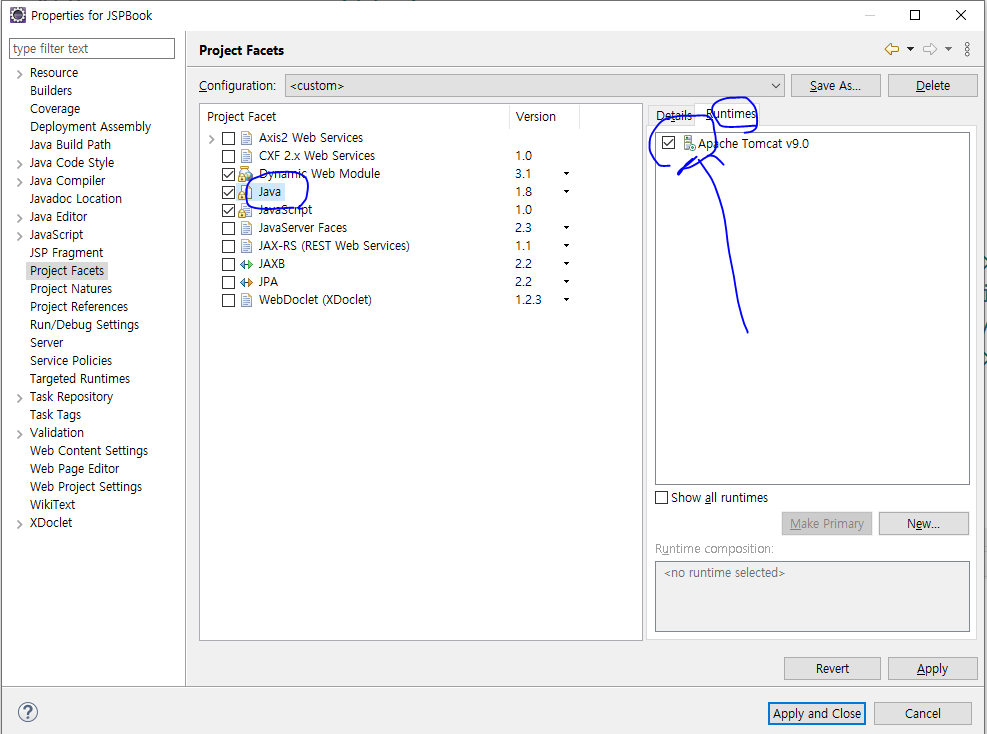
Task: Open the JAX-RS version dropdown
Action: coord(567,246)
